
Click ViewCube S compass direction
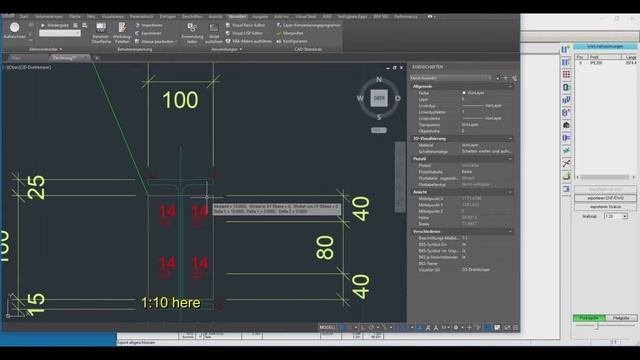pos(379,117)
